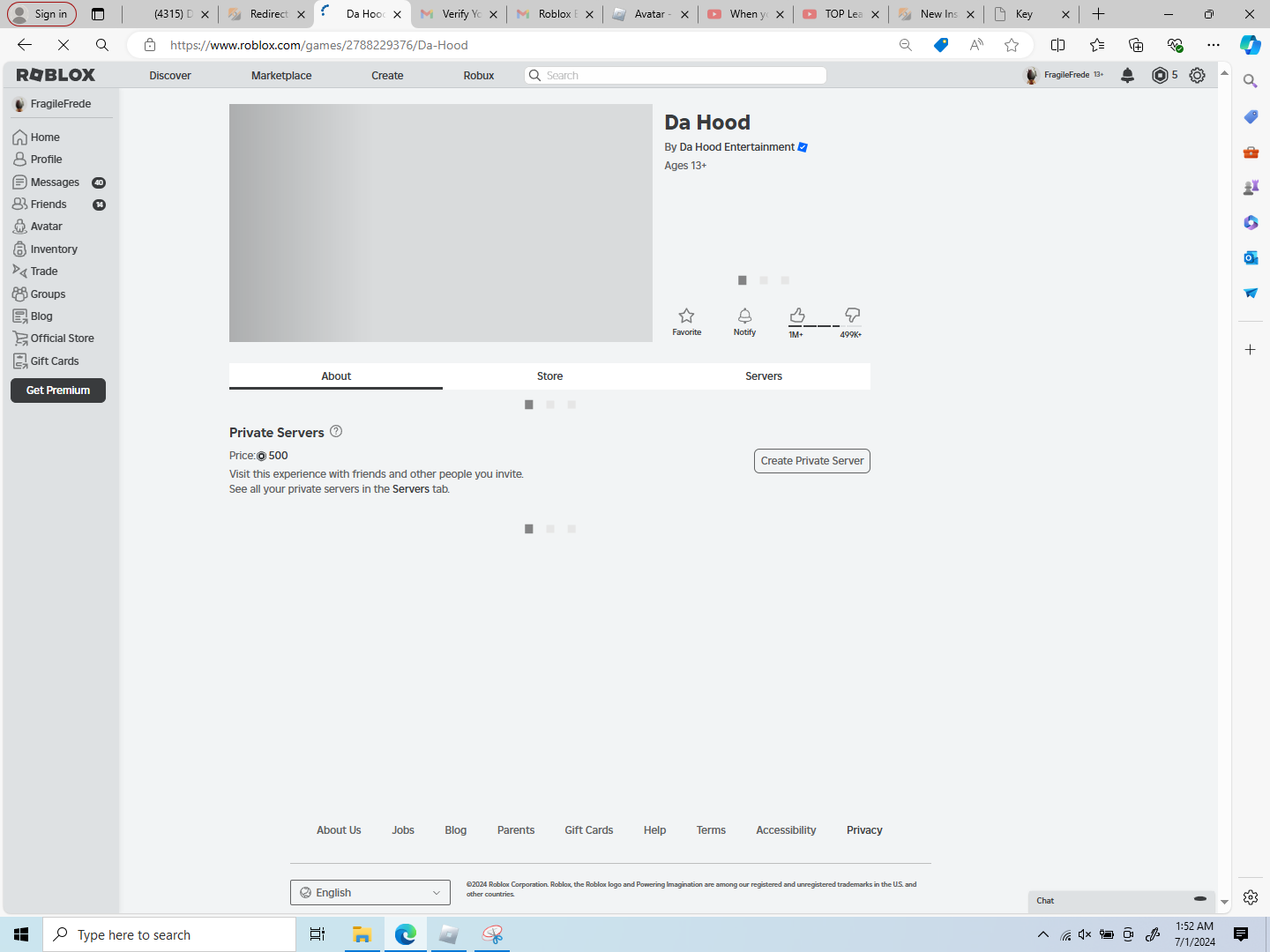Image resolution: width=1270 pixels, height=952 pixels.
Task: Open the FragileFrede profile avatar in navbar
Action: click(1031, 76)
